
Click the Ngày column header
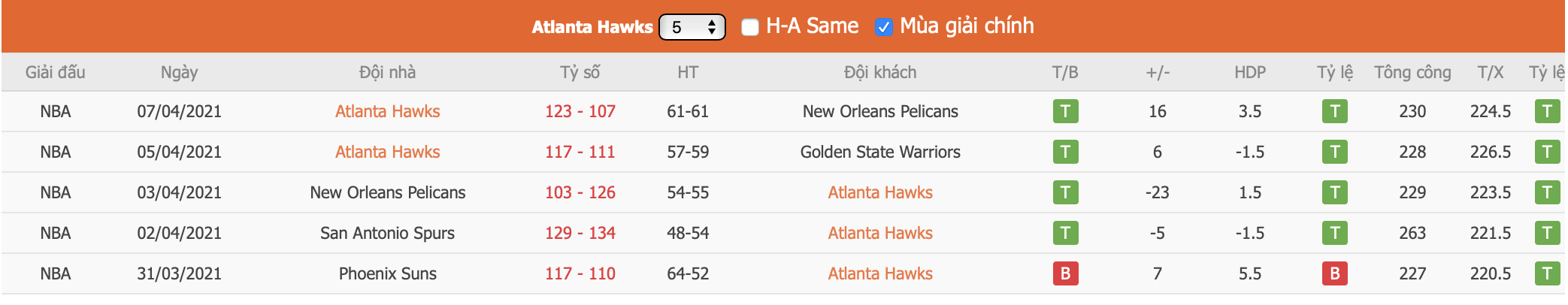click(179, 73)
